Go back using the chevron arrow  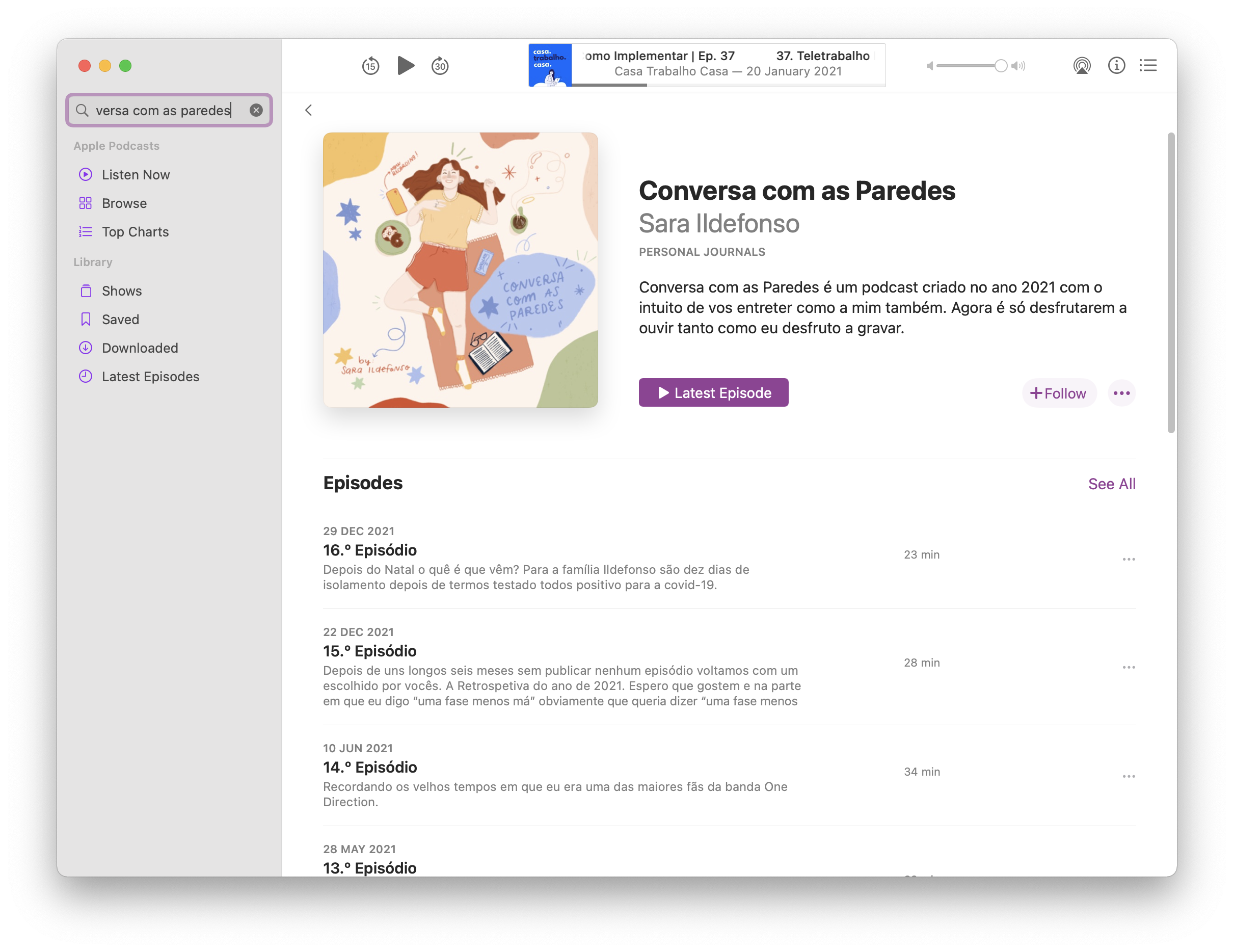click(x=309, y=110)
